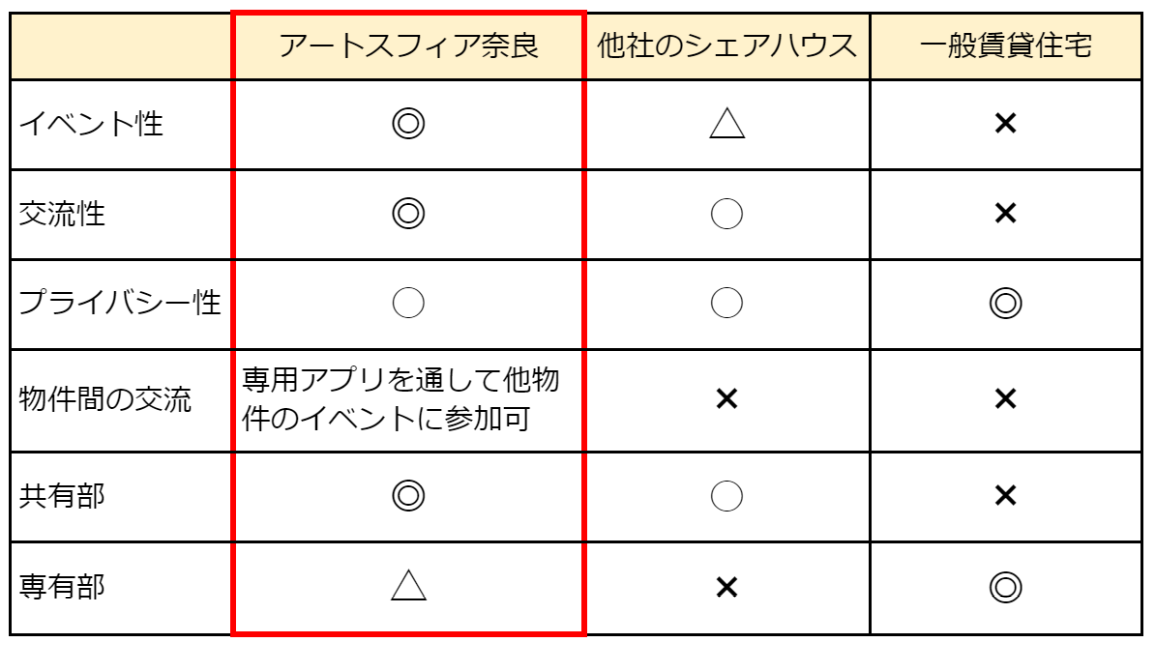Click the × mark in the 交流性 row
1154x647 pixels.
click(1005, 214)
